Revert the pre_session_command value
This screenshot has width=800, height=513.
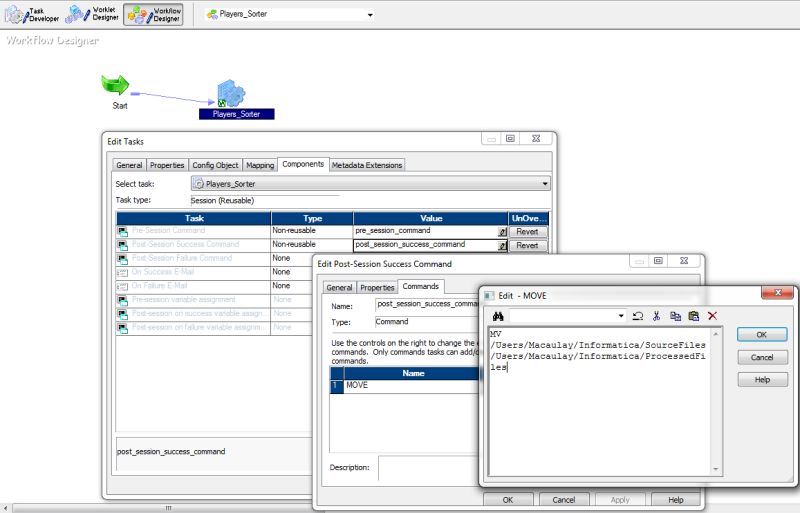click(x=528, y=232)
